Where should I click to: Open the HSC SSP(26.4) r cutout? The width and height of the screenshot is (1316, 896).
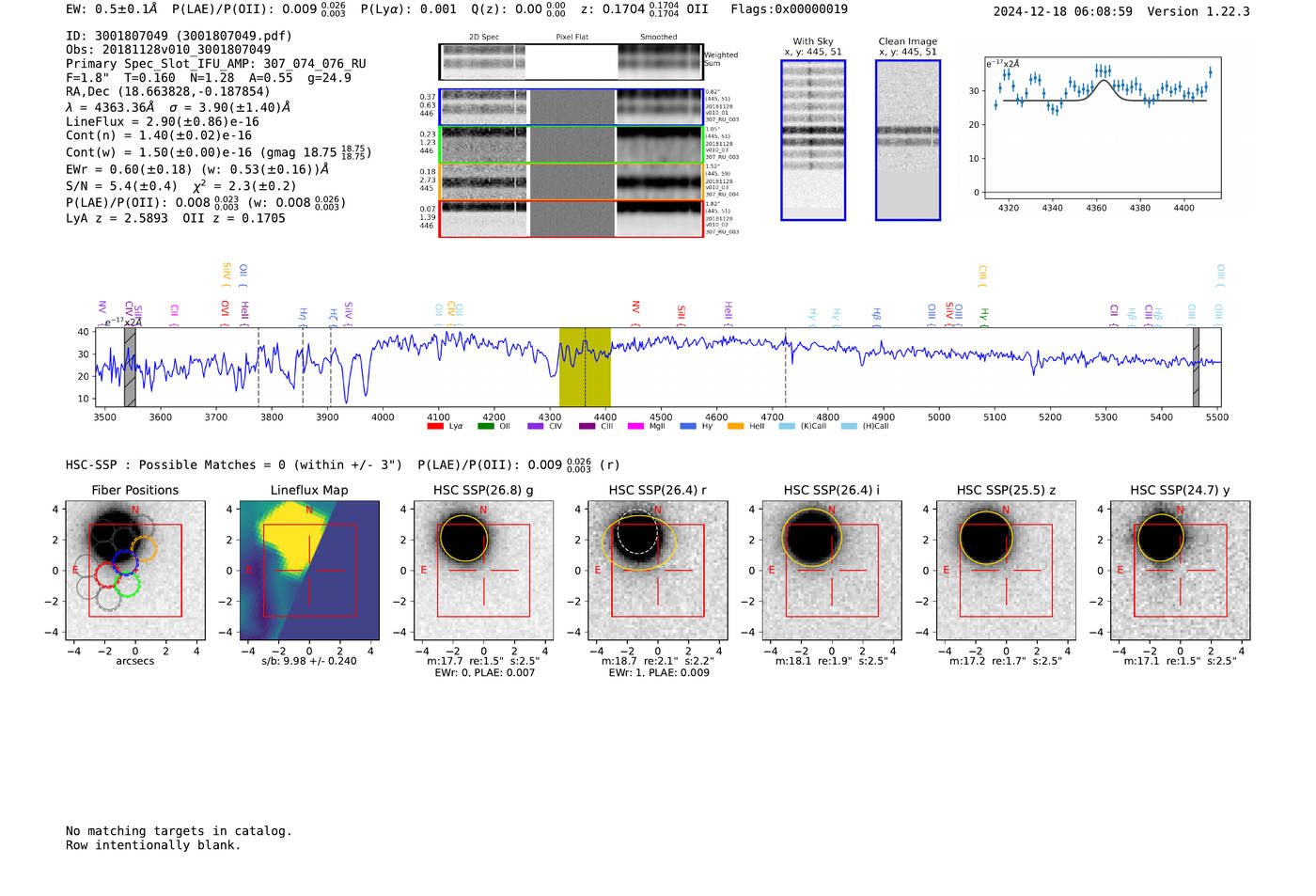(658, 571)
